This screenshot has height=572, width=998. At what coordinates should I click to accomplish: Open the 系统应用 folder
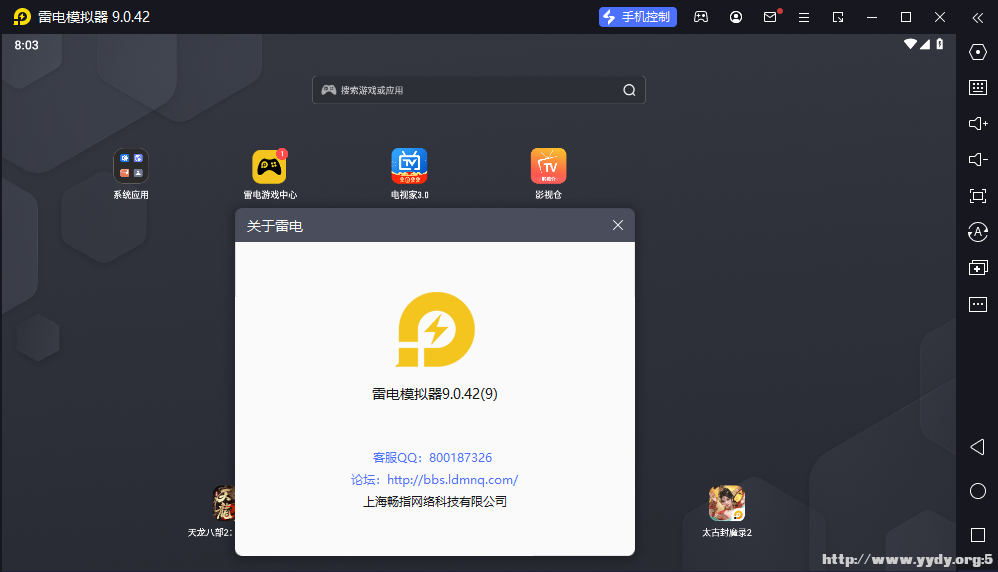(x=131, y=174)
